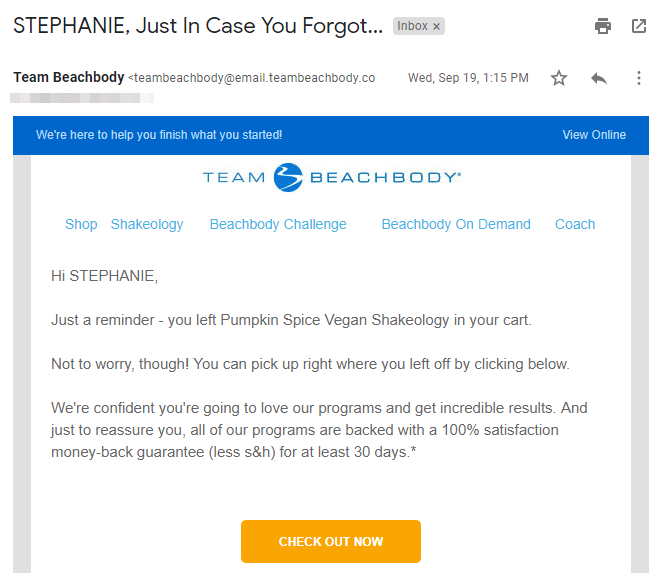Click View Online in the blue banner
661x573 pixels.
click(x=594, y=135)
